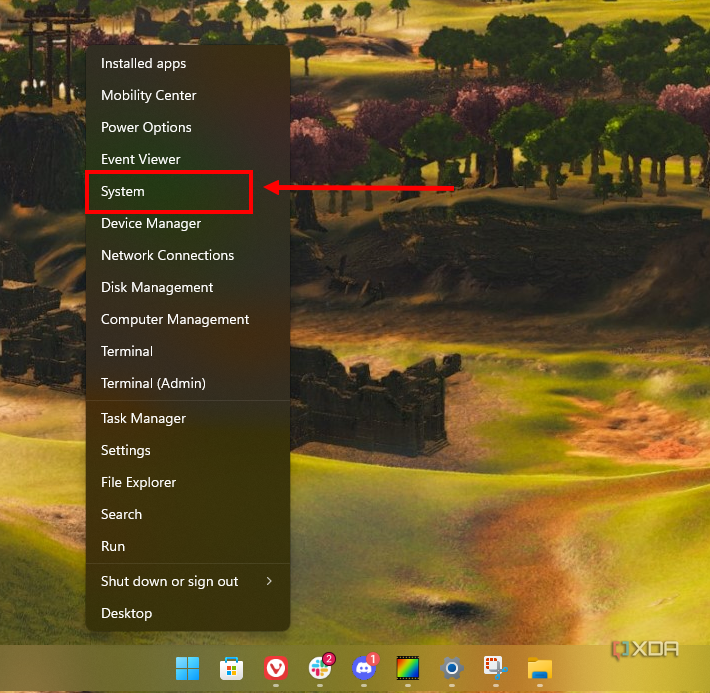
Task: Open the Settings gear taskbar icon
Action: 451,668
